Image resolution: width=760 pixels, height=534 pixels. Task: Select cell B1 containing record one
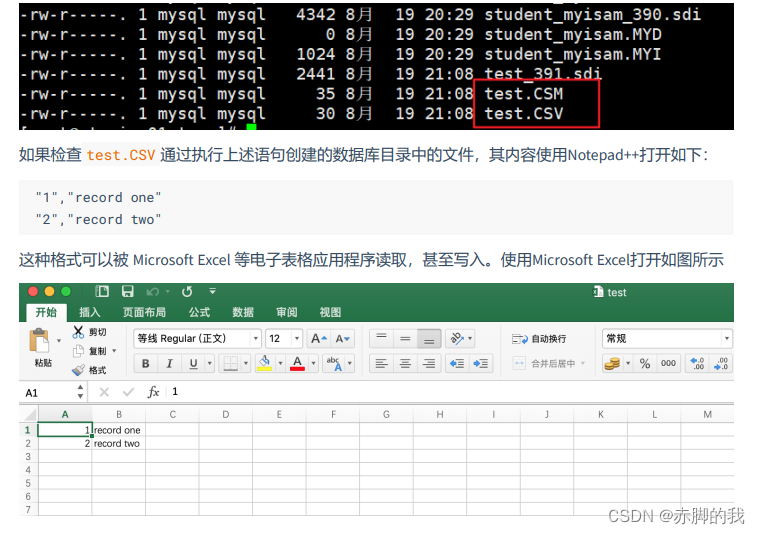[x=119, y=430]
